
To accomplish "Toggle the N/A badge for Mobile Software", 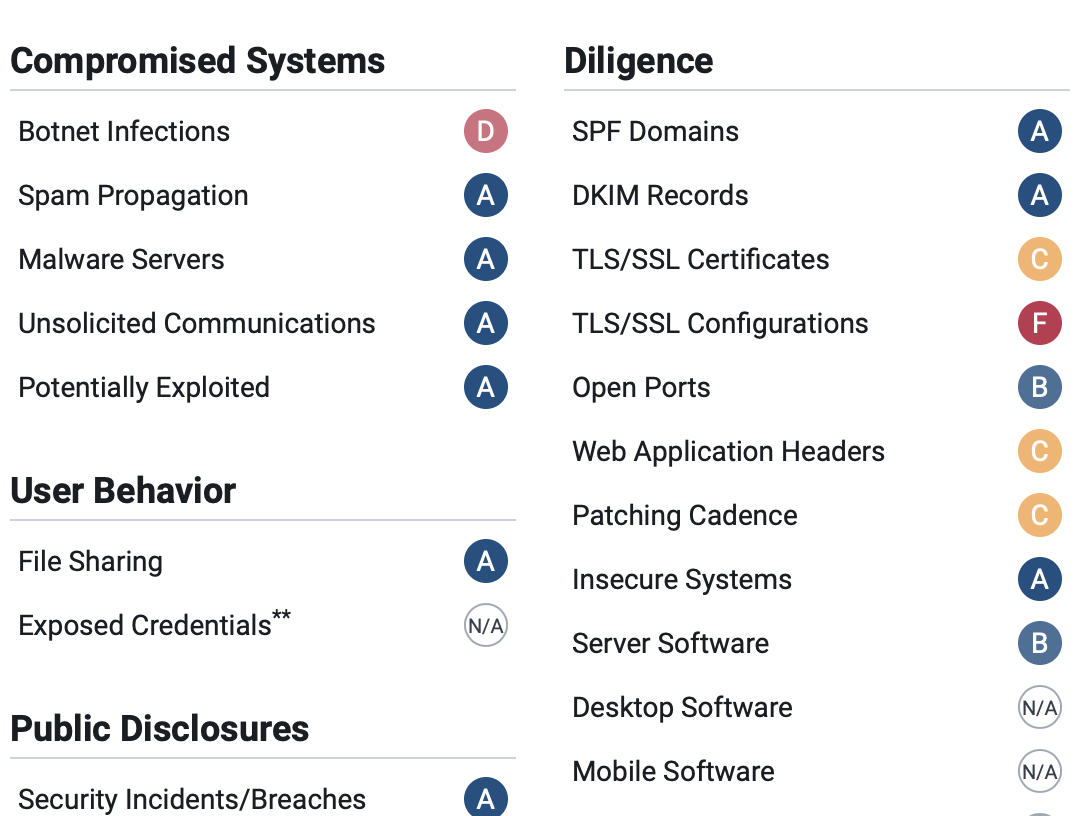I will tap(1039, 771).
